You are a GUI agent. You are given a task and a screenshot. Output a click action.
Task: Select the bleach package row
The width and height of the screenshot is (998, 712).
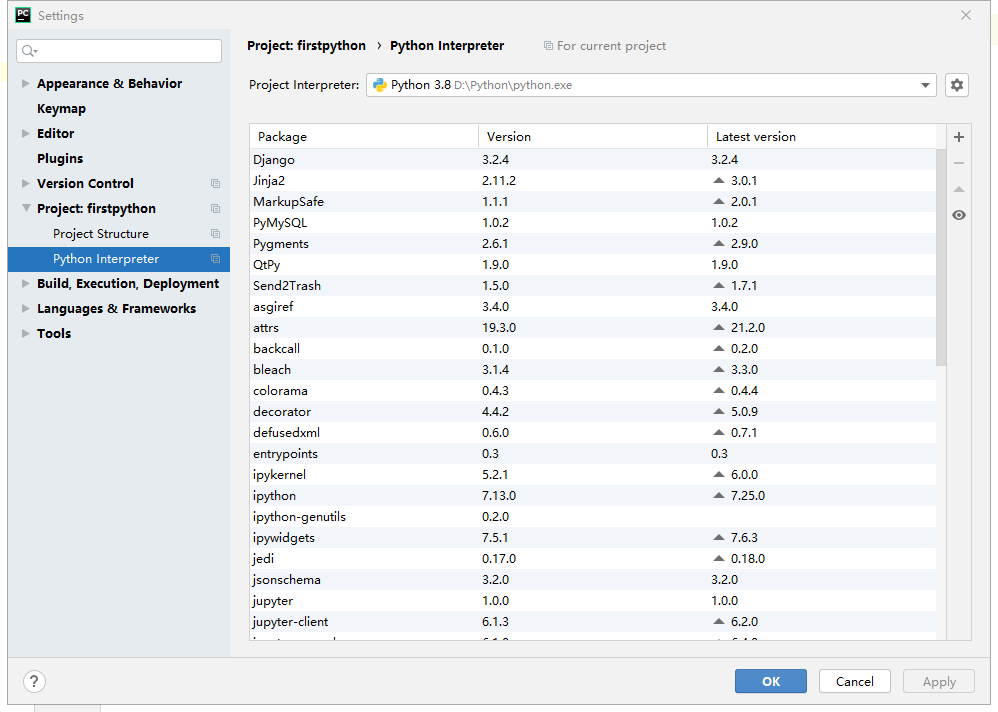pos(593,370)
